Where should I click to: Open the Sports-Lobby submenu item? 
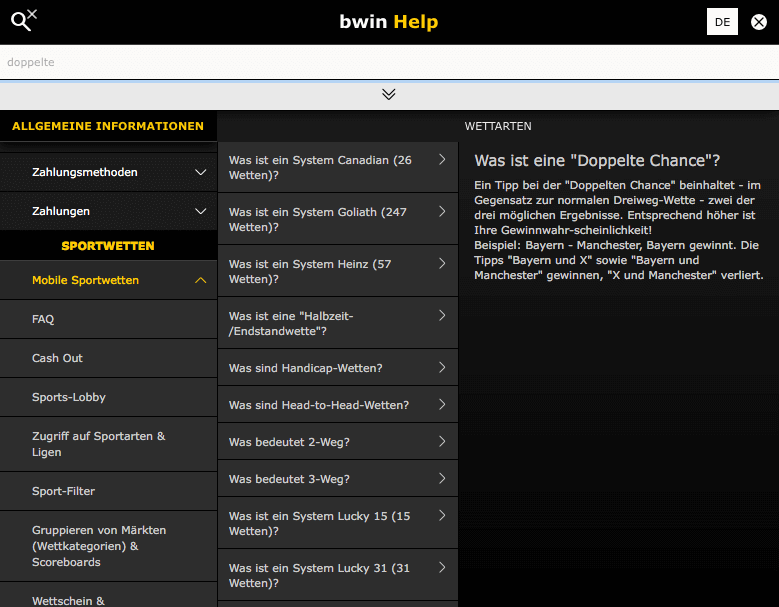click(108, 397)
